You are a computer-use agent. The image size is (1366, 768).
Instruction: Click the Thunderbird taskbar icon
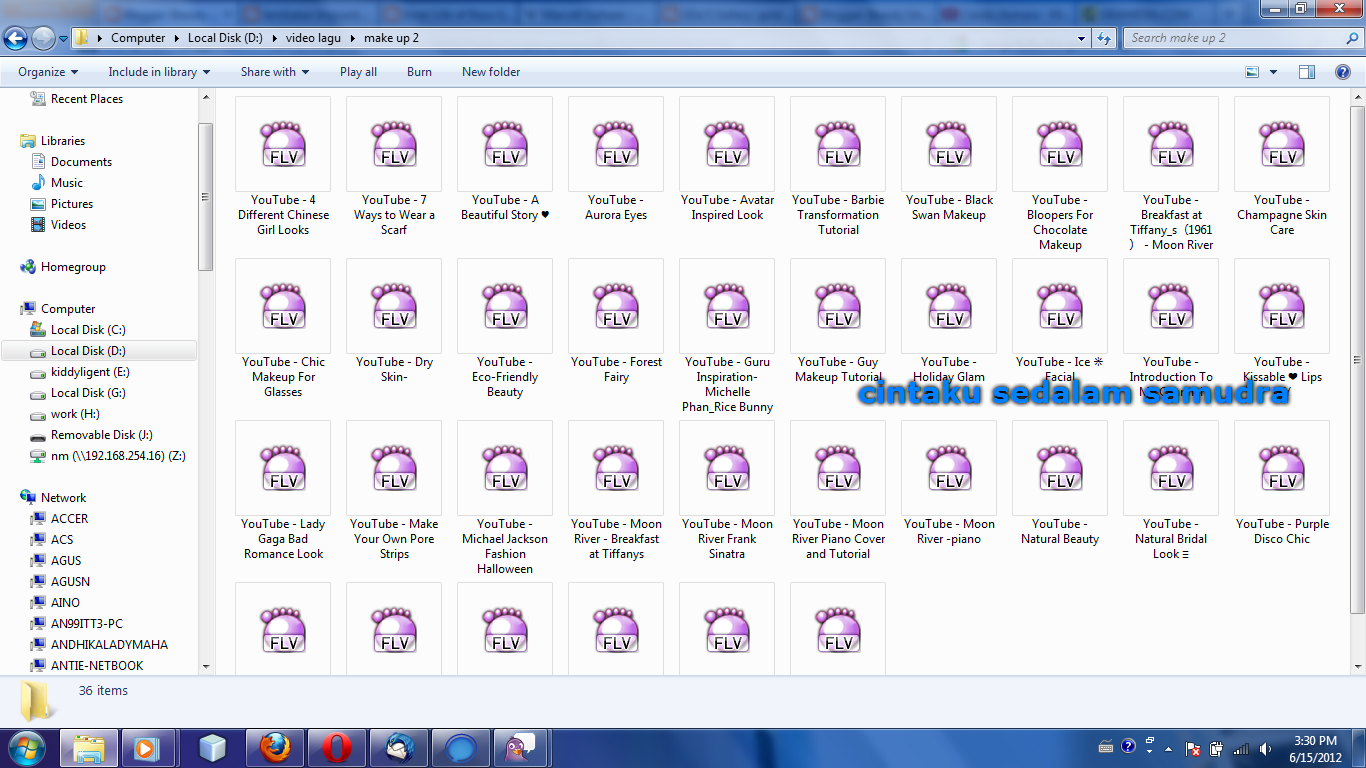[x=398, y=748]
